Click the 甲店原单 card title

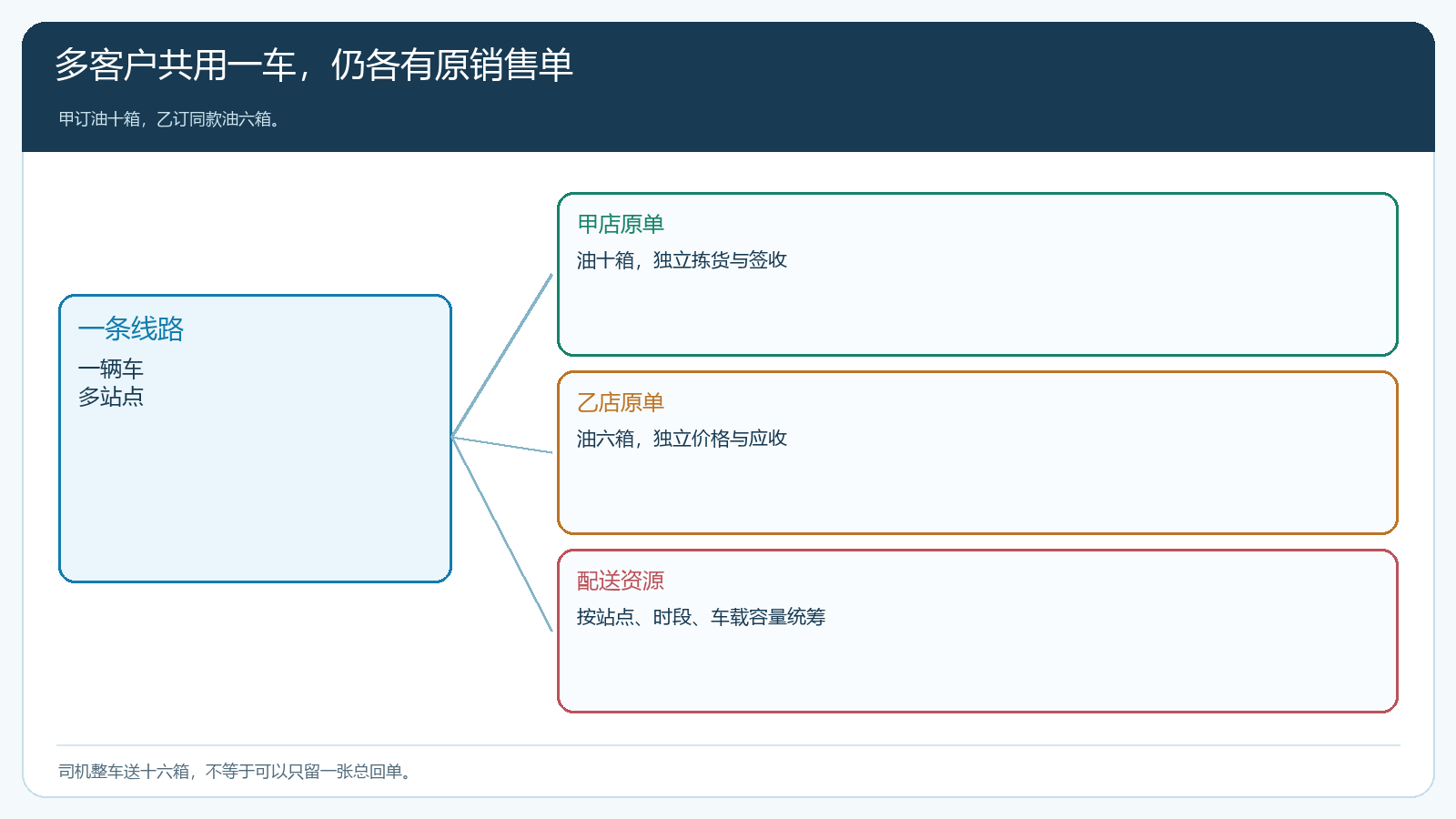click(x=621, y=224)
